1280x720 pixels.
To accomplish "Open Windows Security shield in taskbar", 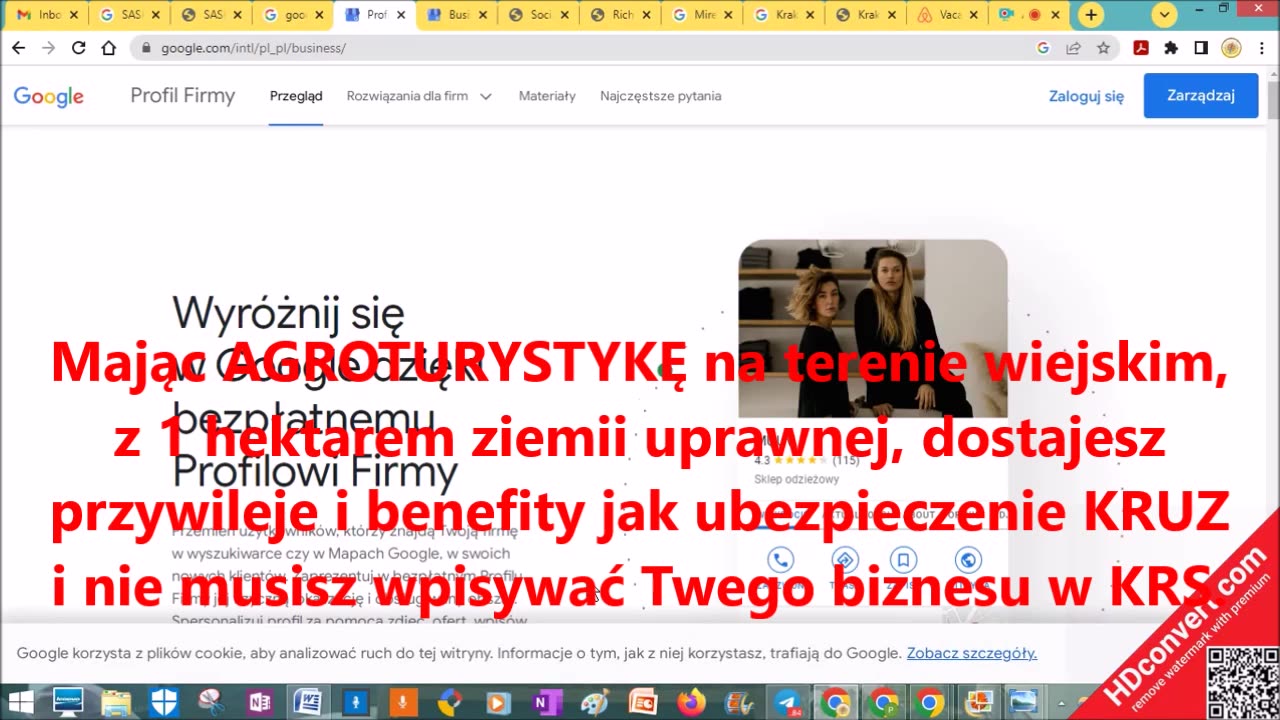I will pyautogui.click(x=164, y=703).
